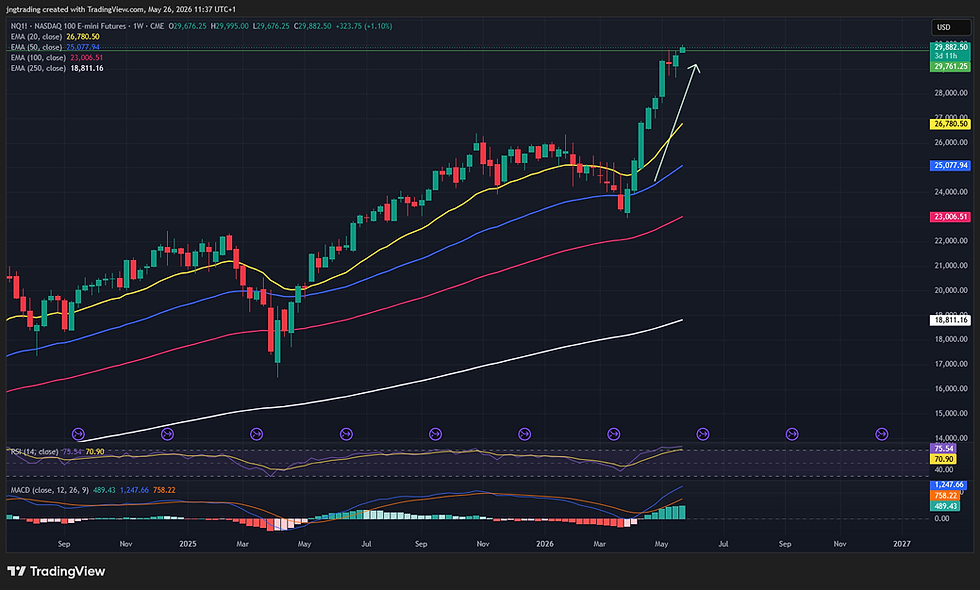Click the yellow 70.90 RSI axis label

point(944,459)
